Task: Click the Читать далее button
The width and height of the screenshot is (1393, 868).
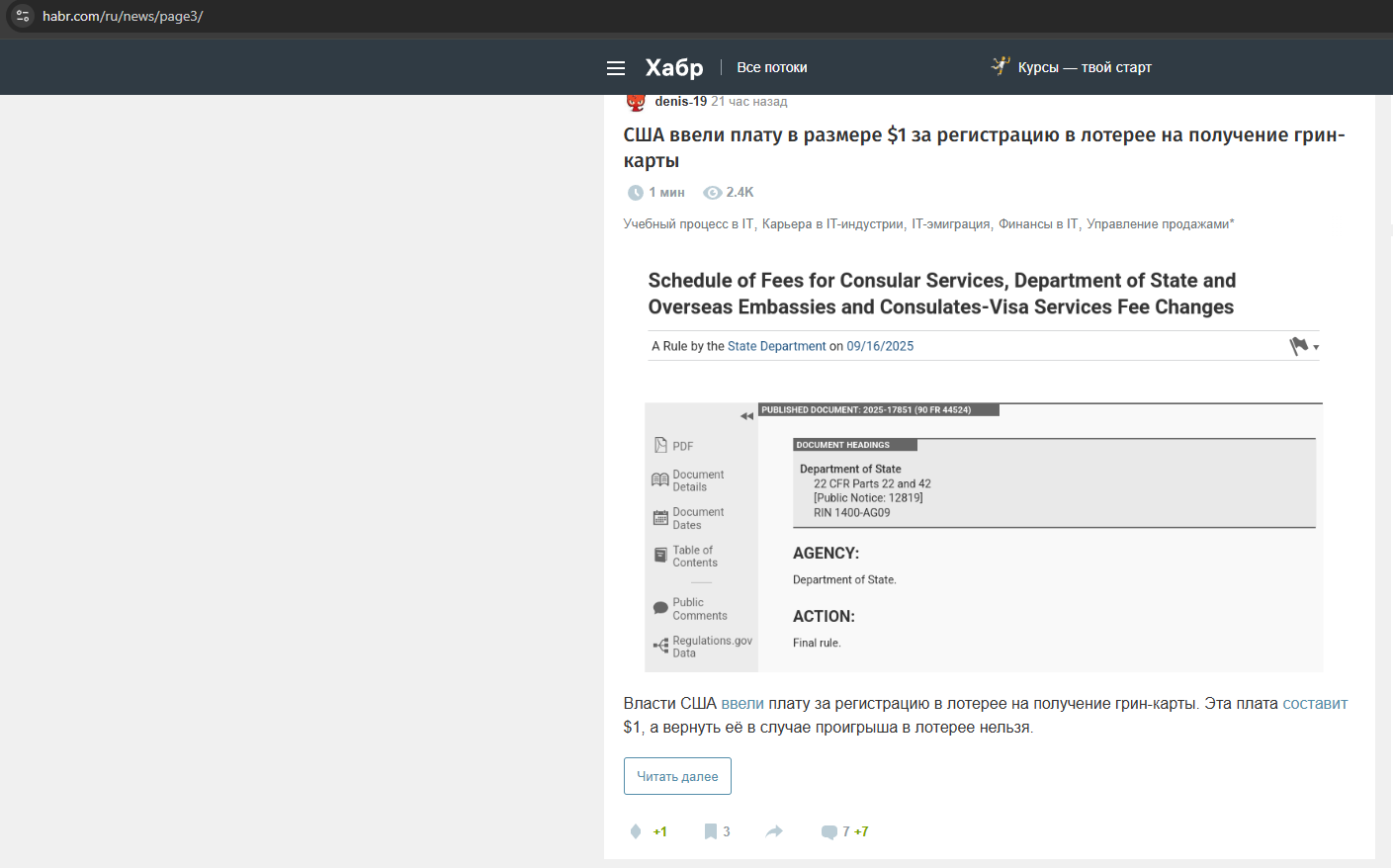Action: [677, 776]
